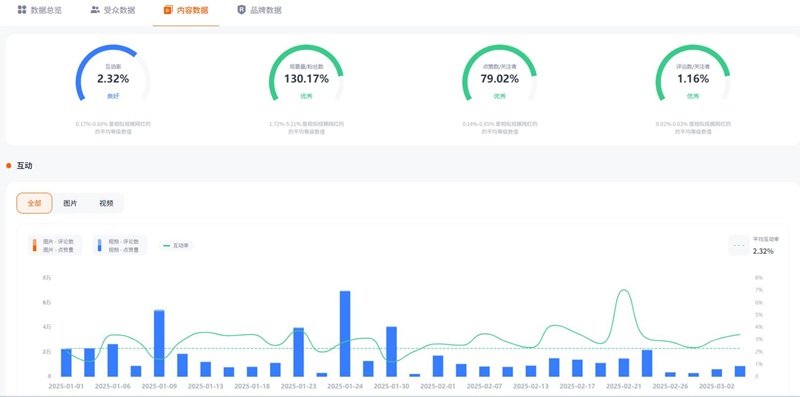Click the 数据总览 grid icon
This screenshot has width=800, height=397.
pos(21,10)
